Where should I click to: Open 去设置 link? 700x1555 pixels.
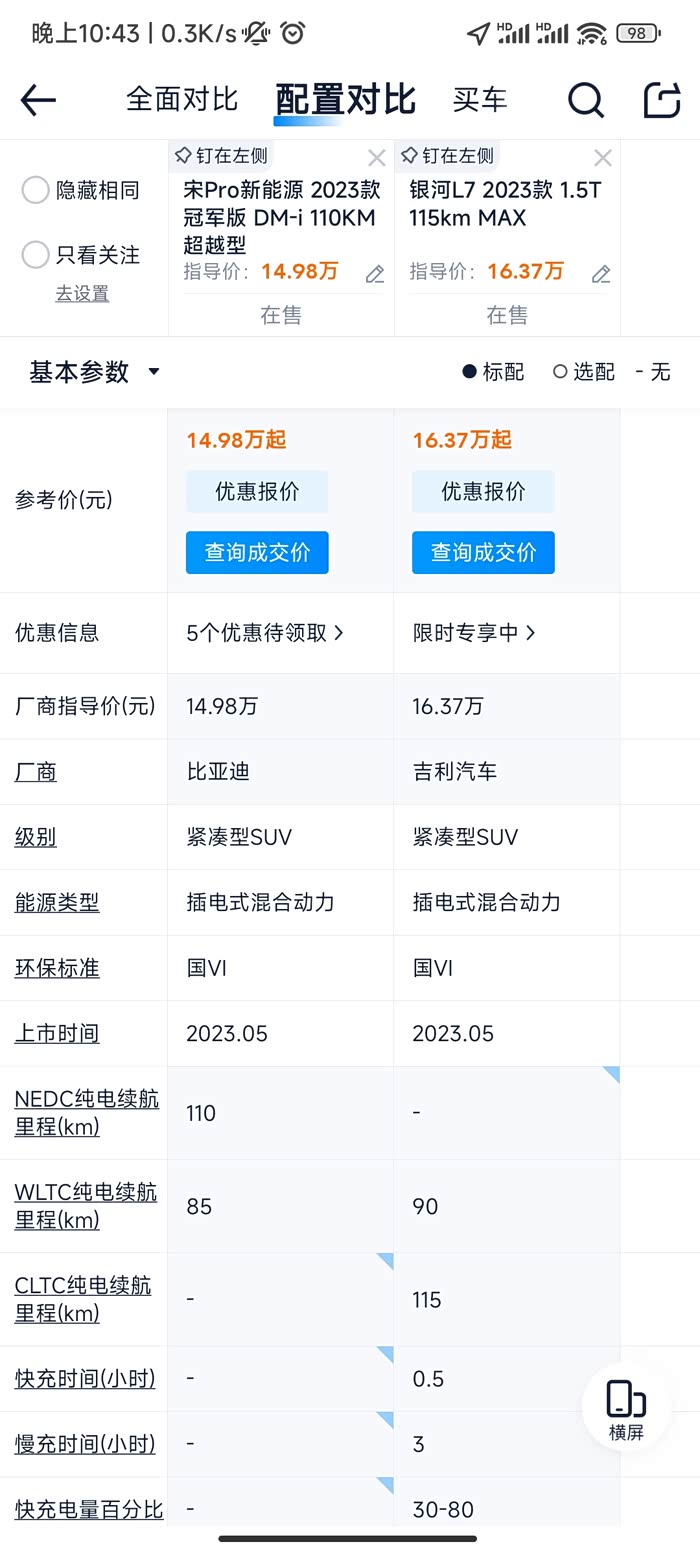pos(82,294)
